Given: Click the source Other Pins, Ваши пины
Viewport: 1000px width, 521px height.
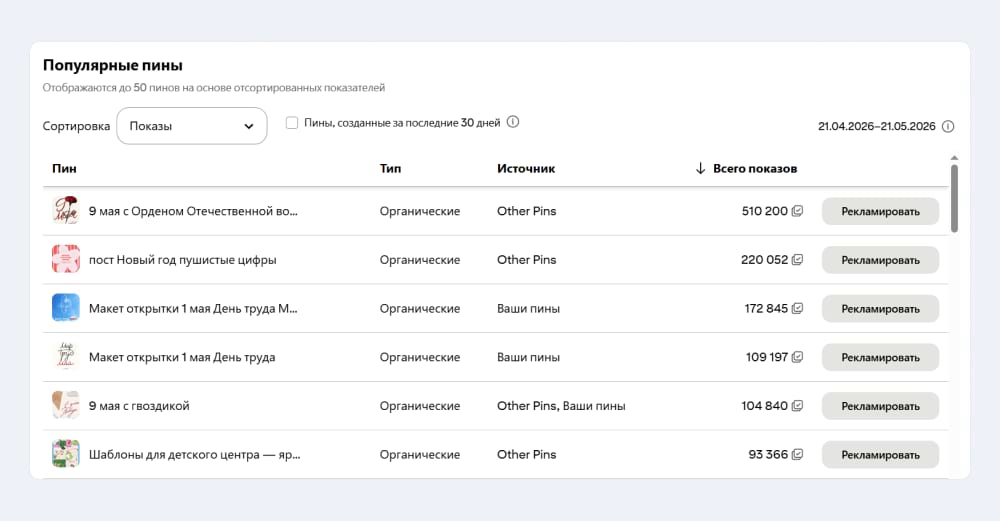Looking at the screenshot, I should point(561,406).
